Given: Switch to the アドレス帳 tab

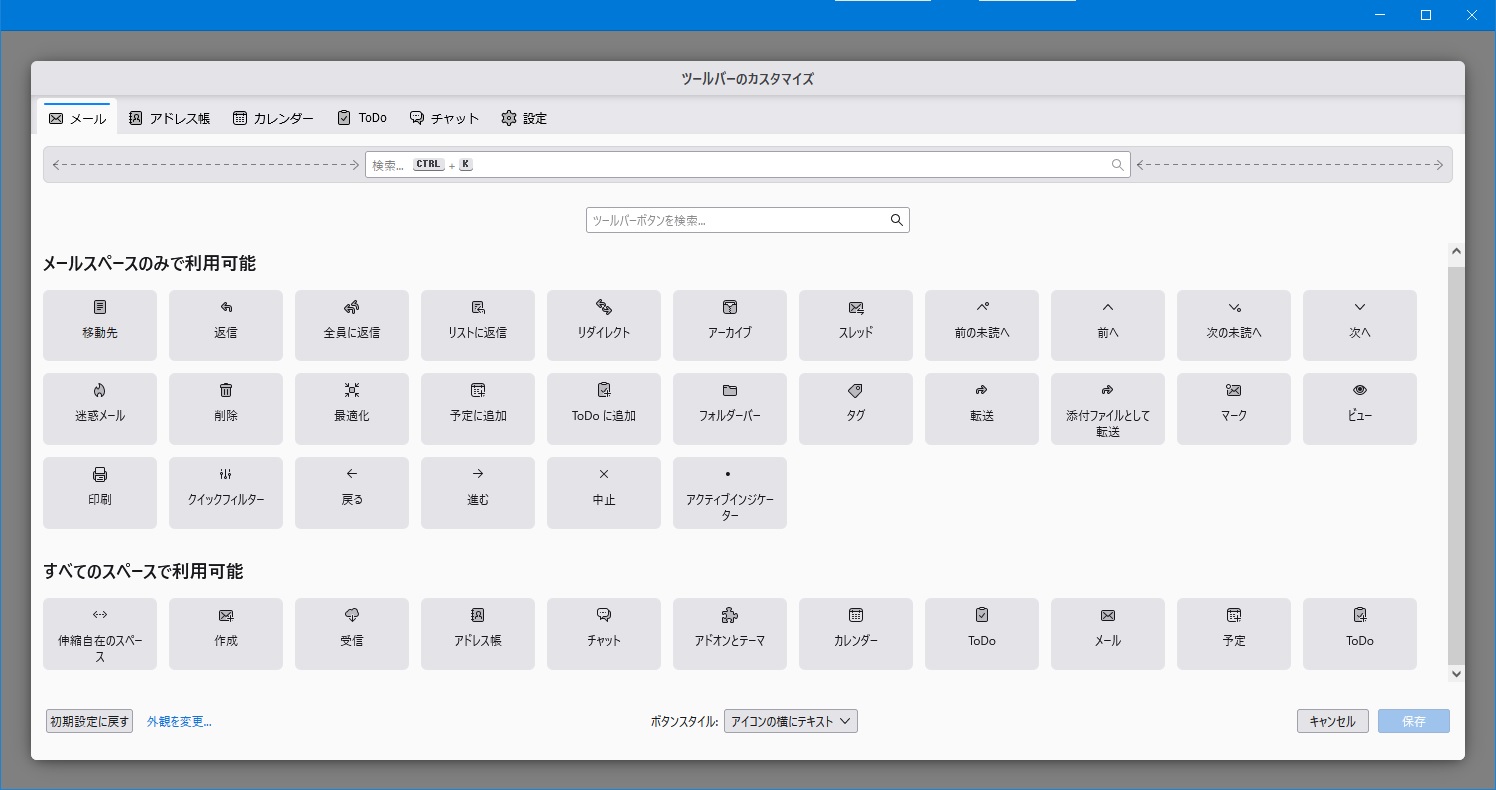Looking at the screenshot, I should pyautogui.click(x=170, y=118).
